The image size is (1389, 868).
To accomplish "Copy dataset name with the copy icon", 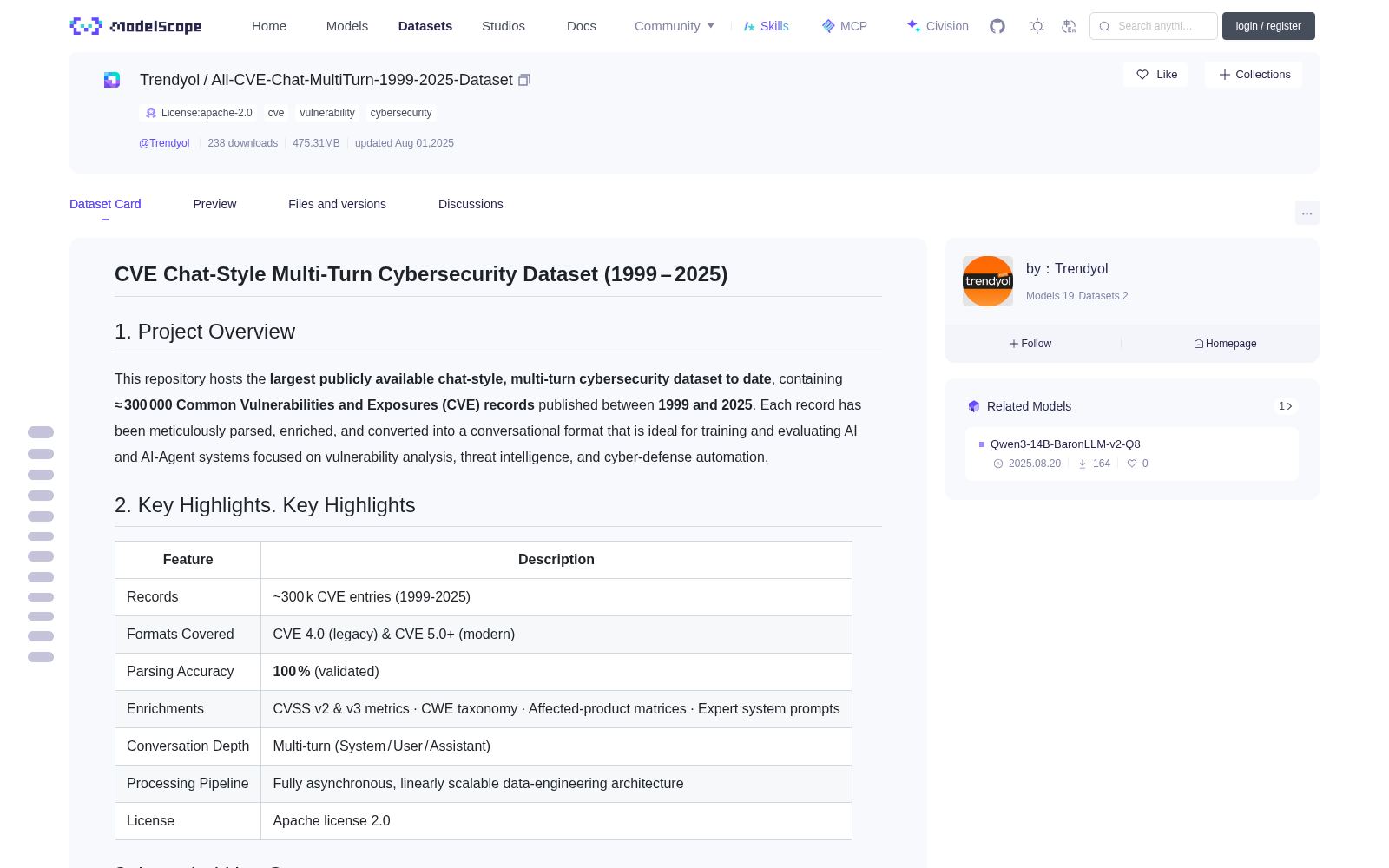I will point(524,80).
